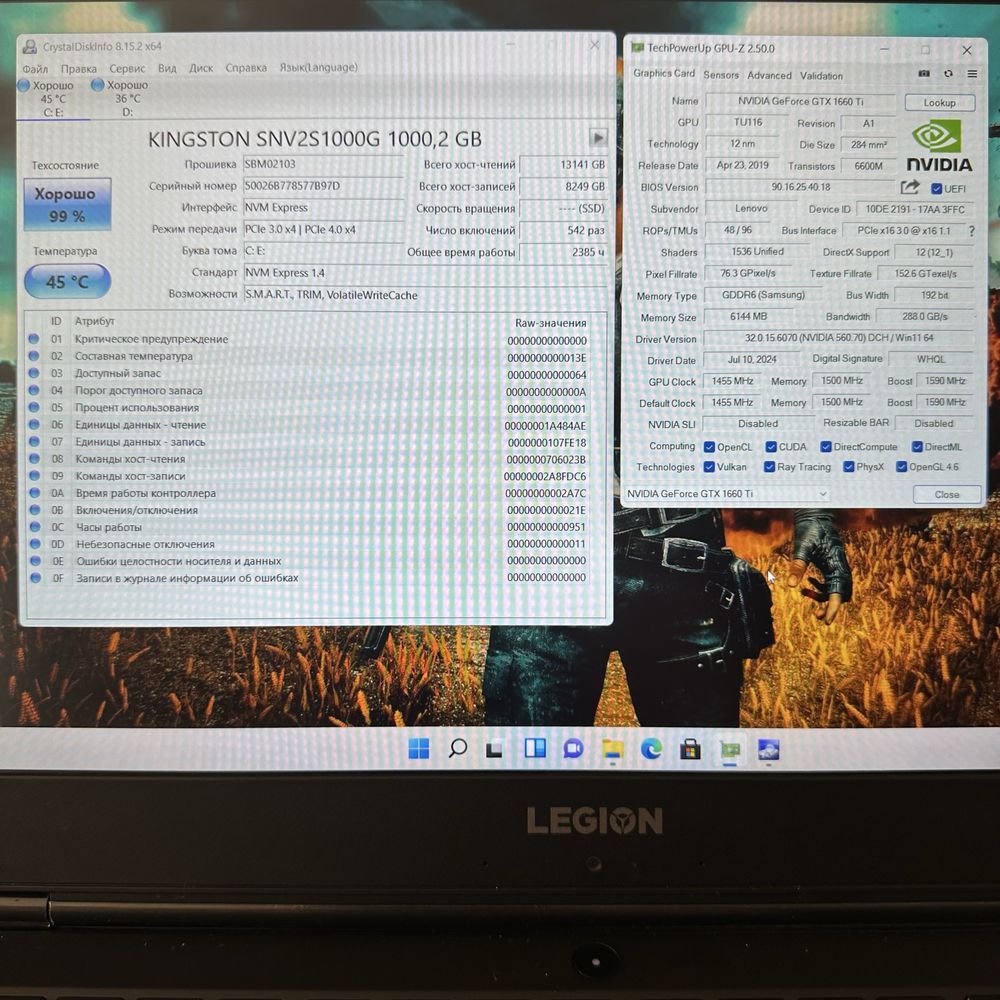
Task: Switch to the Validation tab
Action: pyautogui.click(x=821, y=76)
